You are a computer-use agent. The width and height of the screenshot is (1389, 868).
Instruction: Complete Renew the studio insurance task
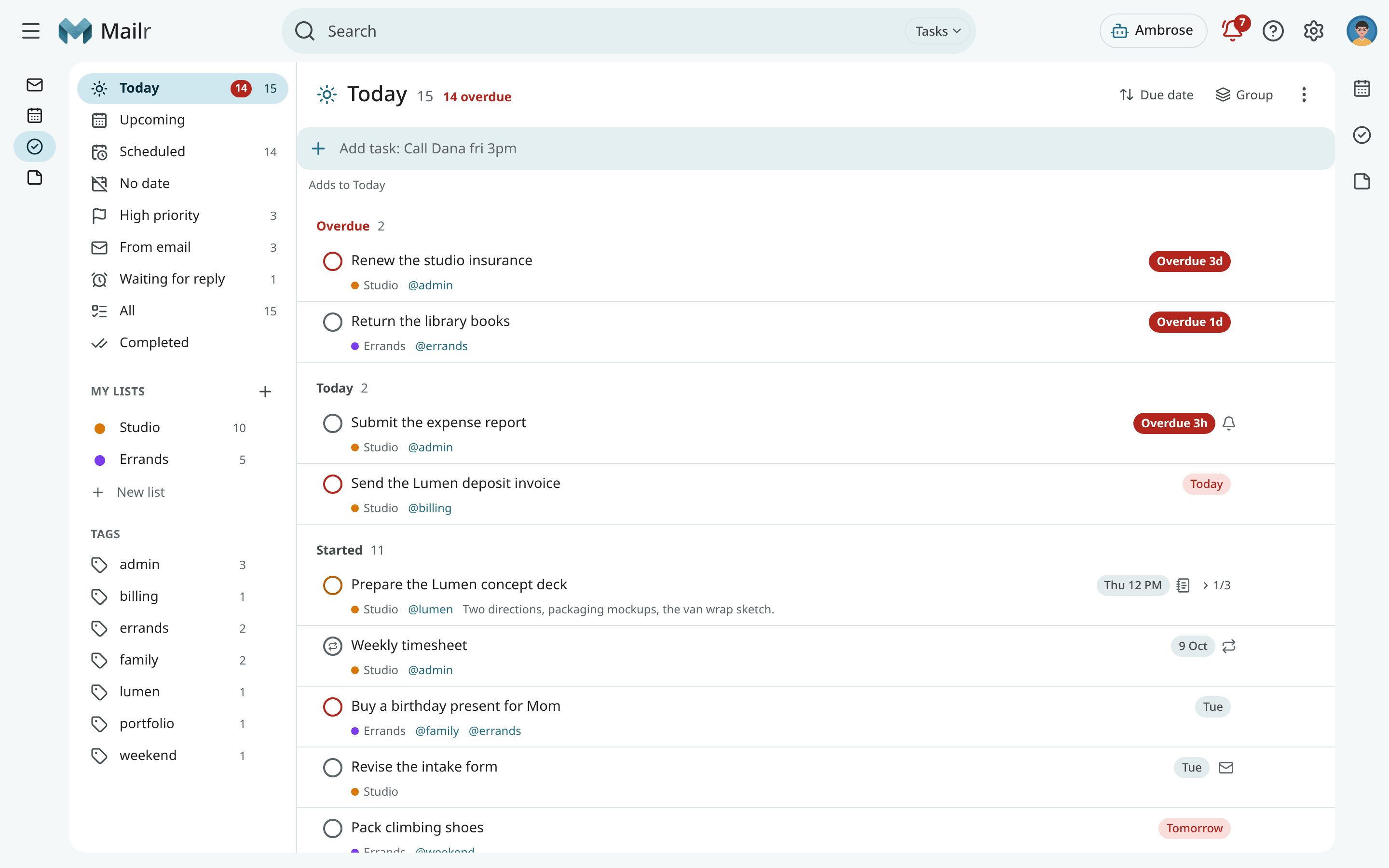[x=332, y=261]
